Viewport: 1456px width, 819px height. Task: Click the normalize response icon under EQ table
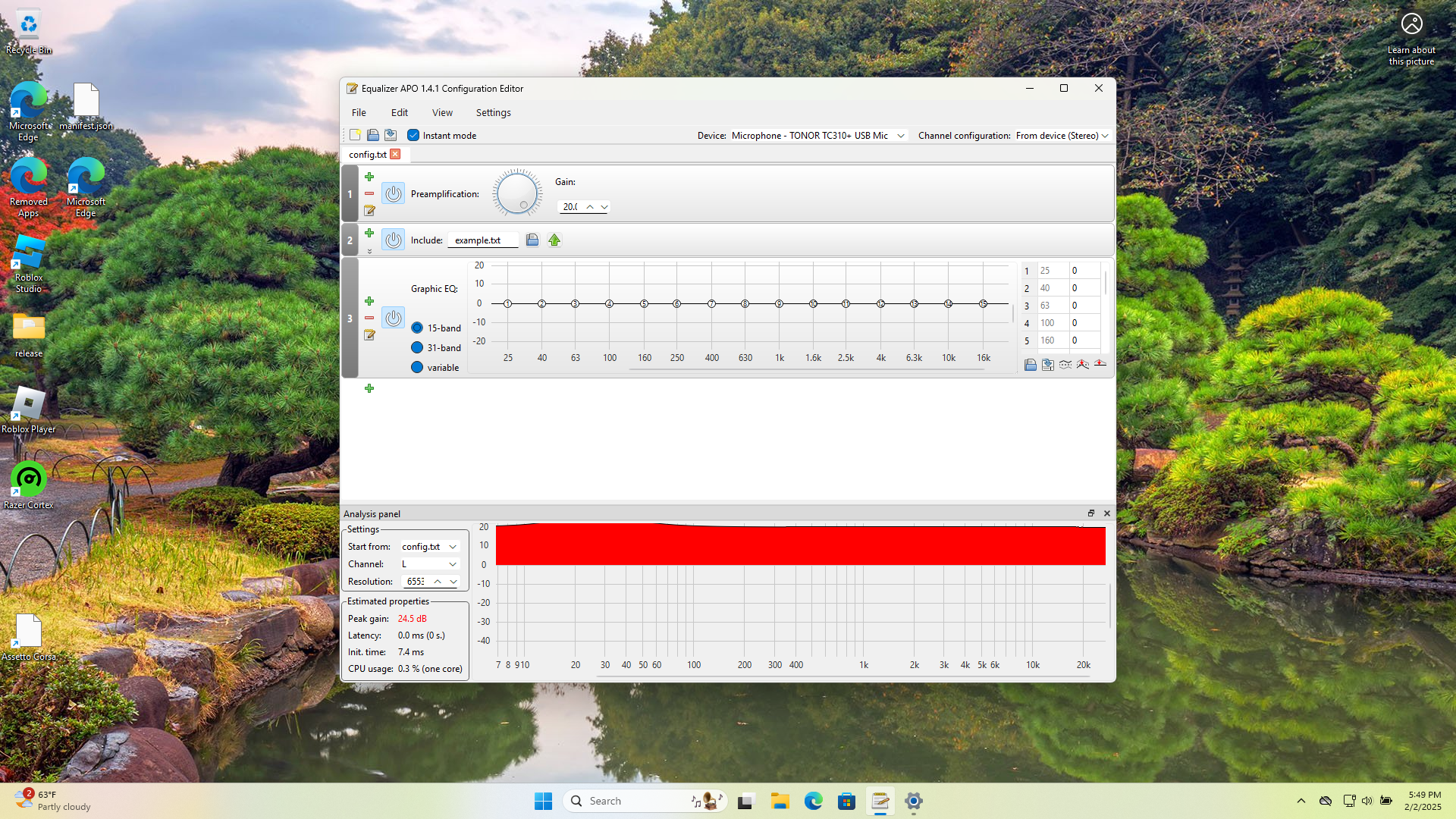point(1083,365)
